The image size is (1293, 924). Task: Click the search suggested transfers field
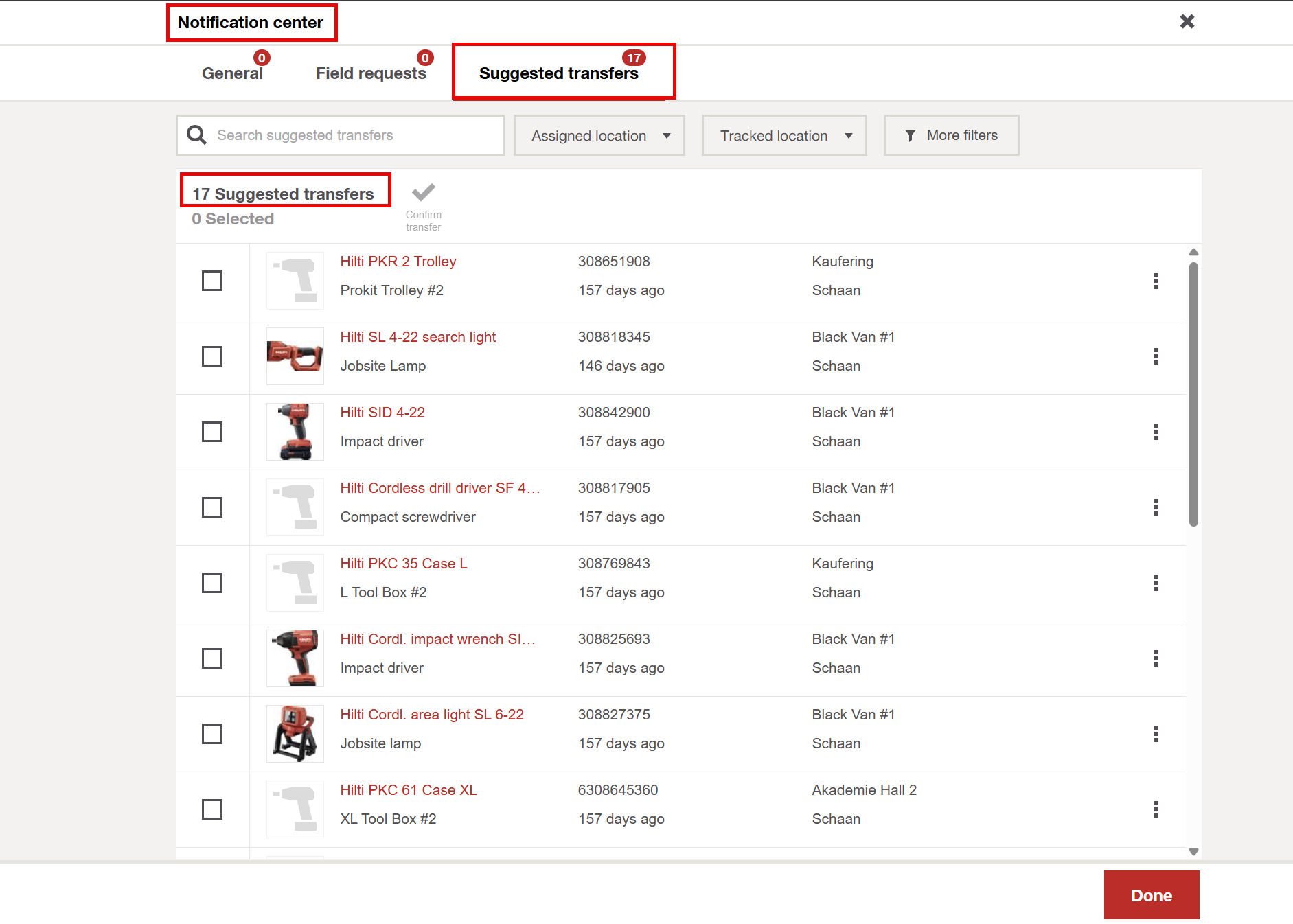(x=341, y=135)
